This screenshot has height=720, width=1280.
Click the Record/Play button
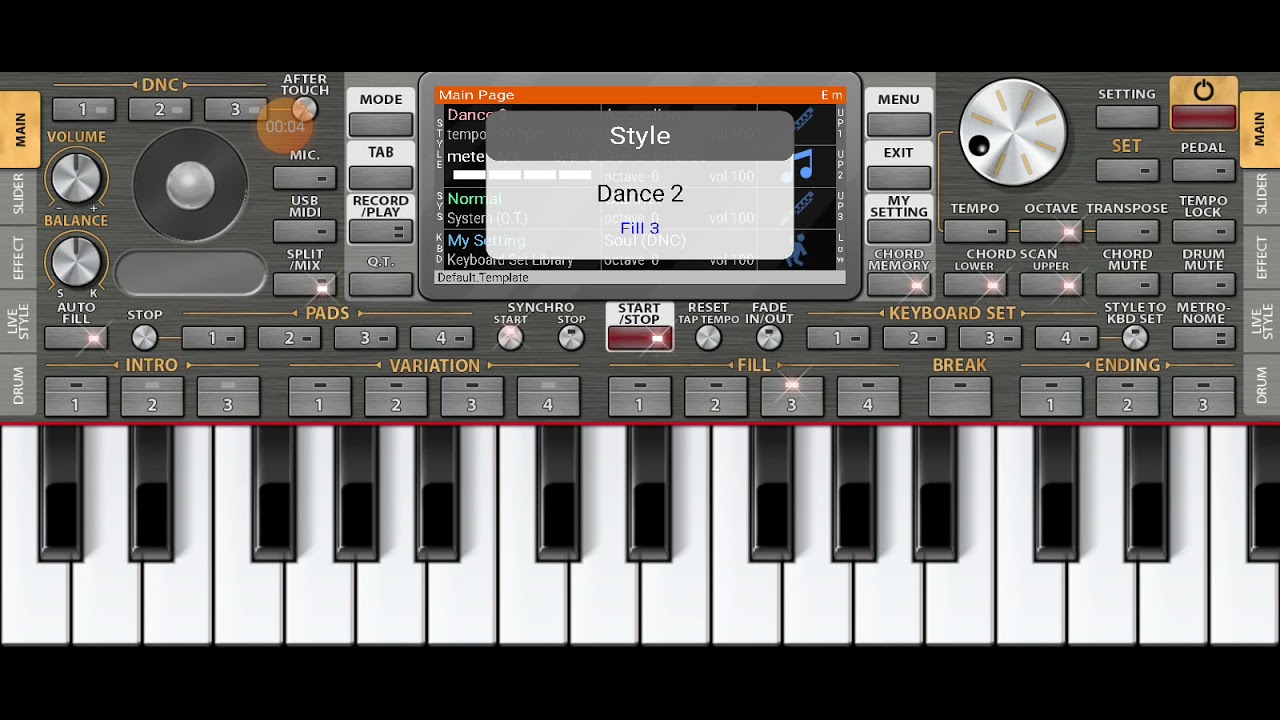(x=381, y=231)
